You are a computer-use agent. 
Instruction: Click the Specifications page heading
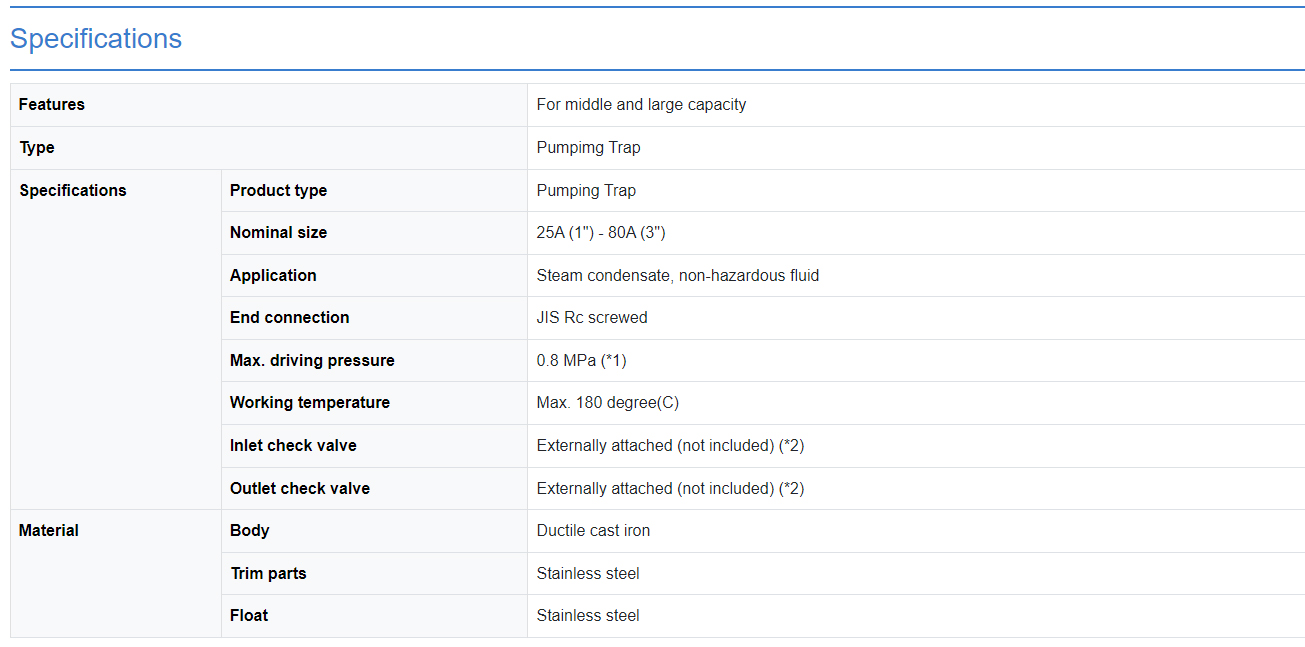coord(96,39)
